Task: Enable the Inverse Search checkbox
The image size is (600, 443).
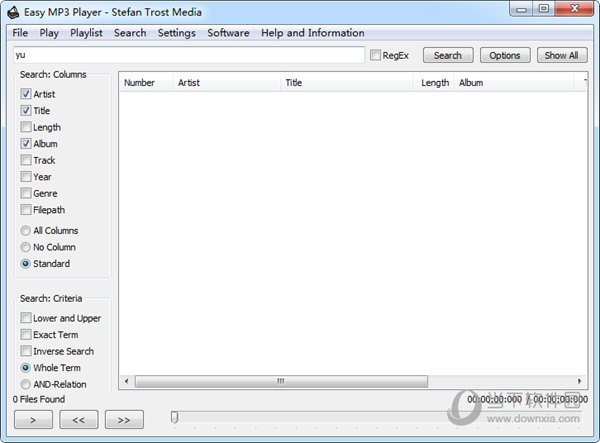Action: tap(26, 351)
